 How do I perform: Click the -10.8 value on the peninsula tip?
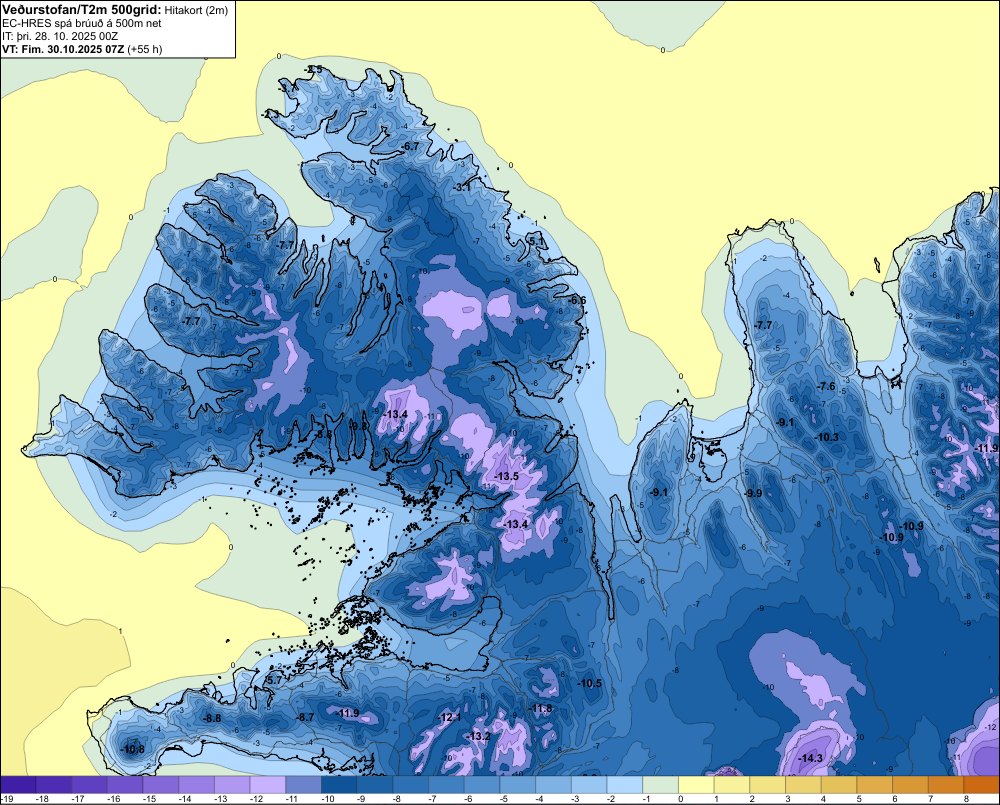coord(133,749)
